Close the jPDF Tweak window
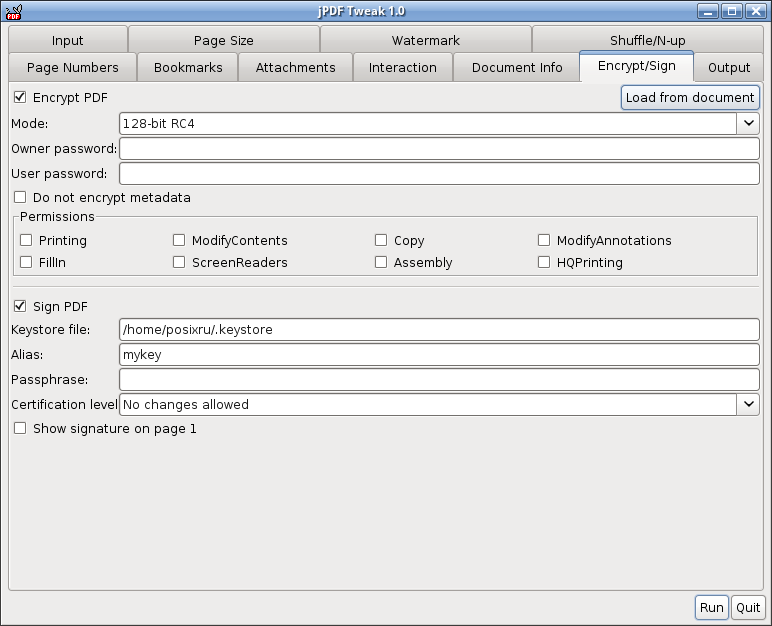The image size is (772, 626). click(x=755, y=11)
